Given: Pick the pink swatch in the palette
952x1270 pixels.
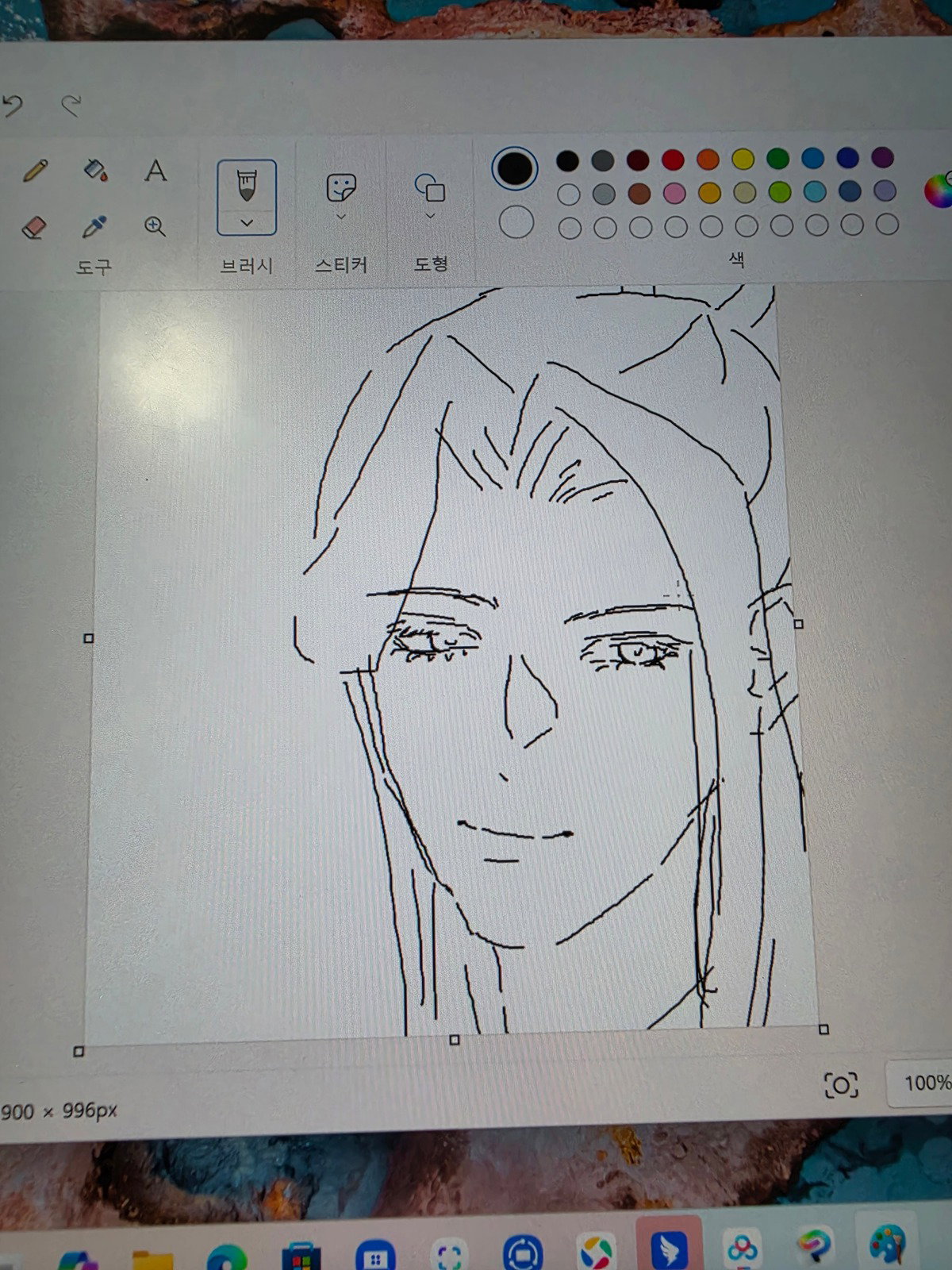Looking at the screenshot, I should click(674, 193).
